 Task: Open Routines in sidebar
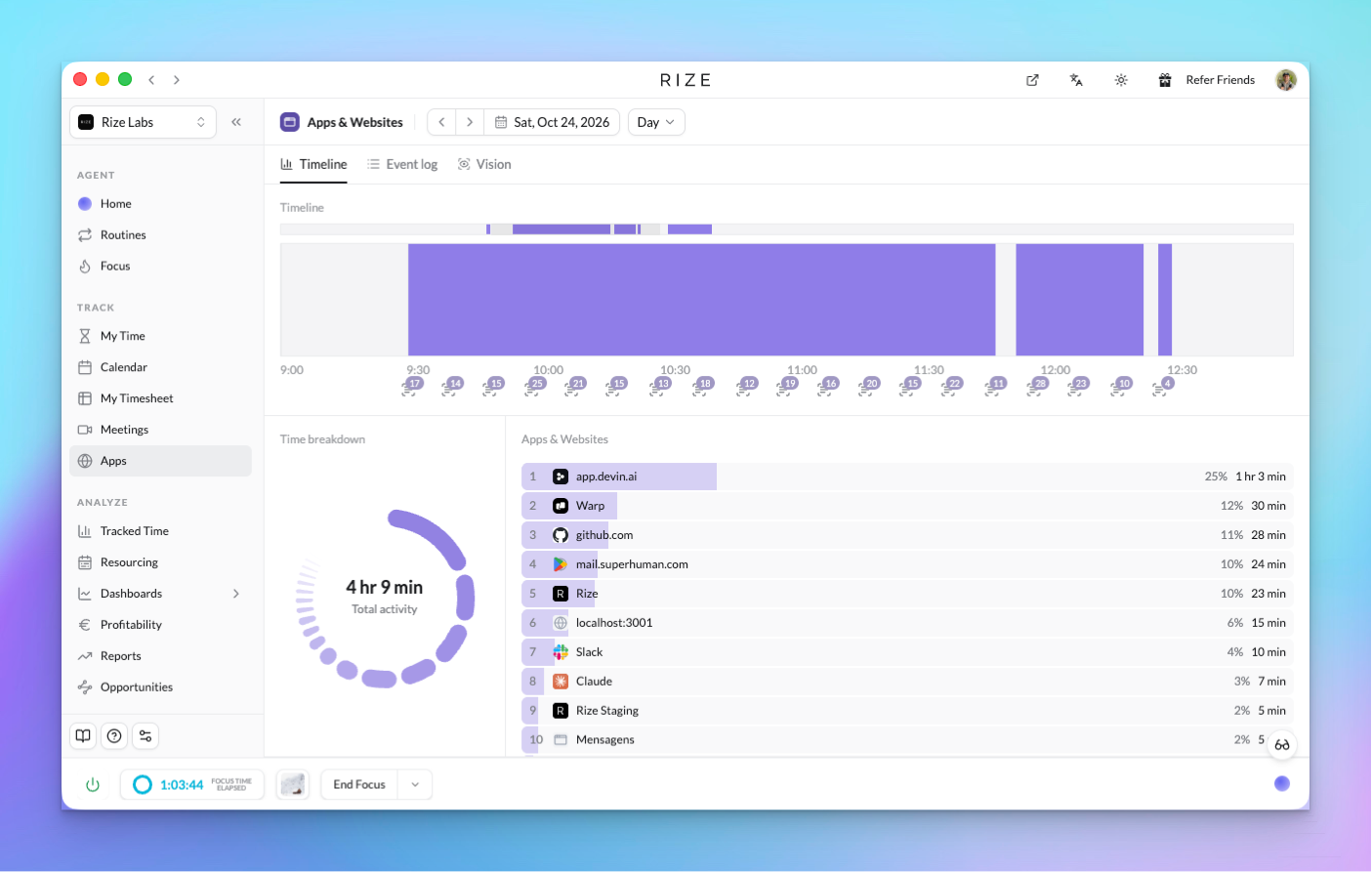pyautogui.click(x=160, y=235)
